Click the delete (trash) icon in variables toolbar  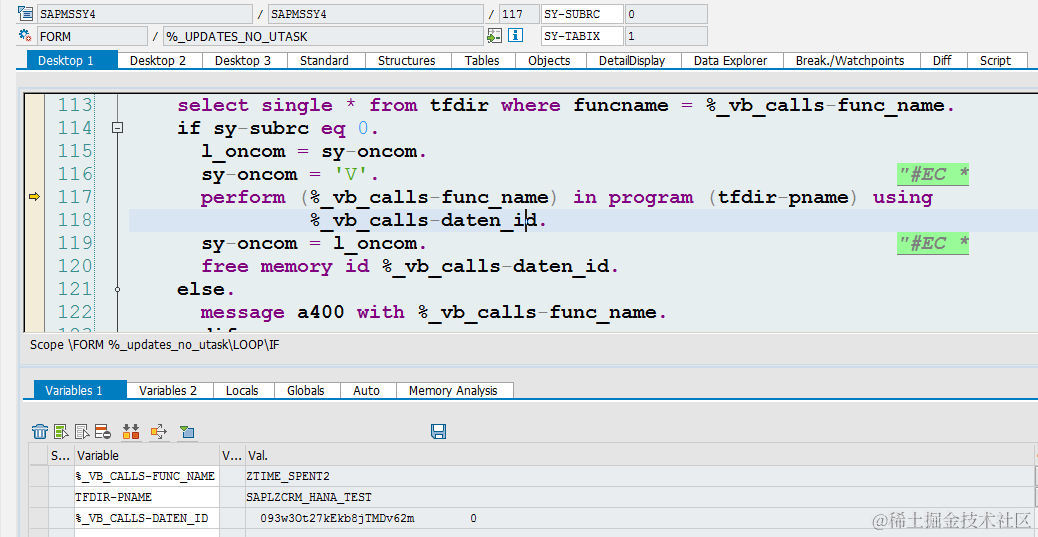(40, 432)
